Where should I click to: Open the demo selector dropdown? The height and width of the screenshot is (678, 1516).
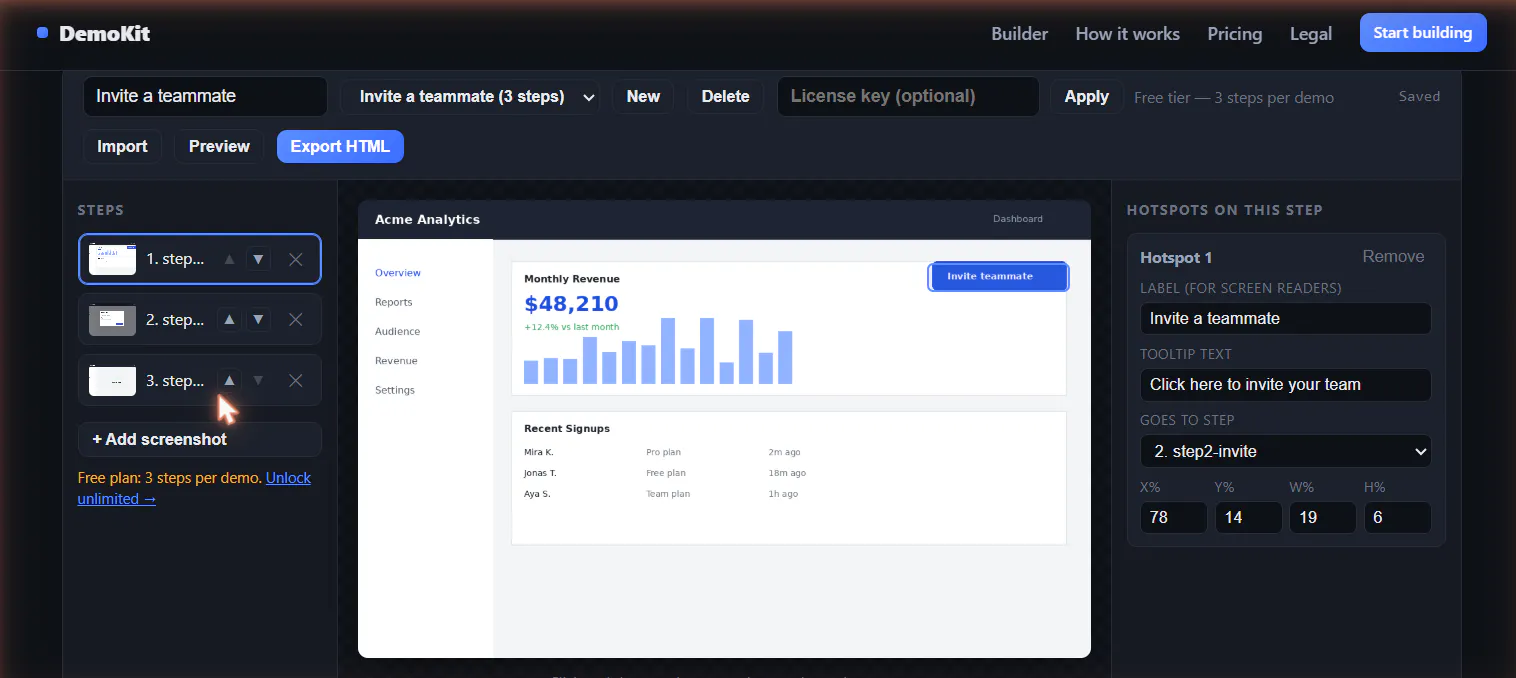470,97
